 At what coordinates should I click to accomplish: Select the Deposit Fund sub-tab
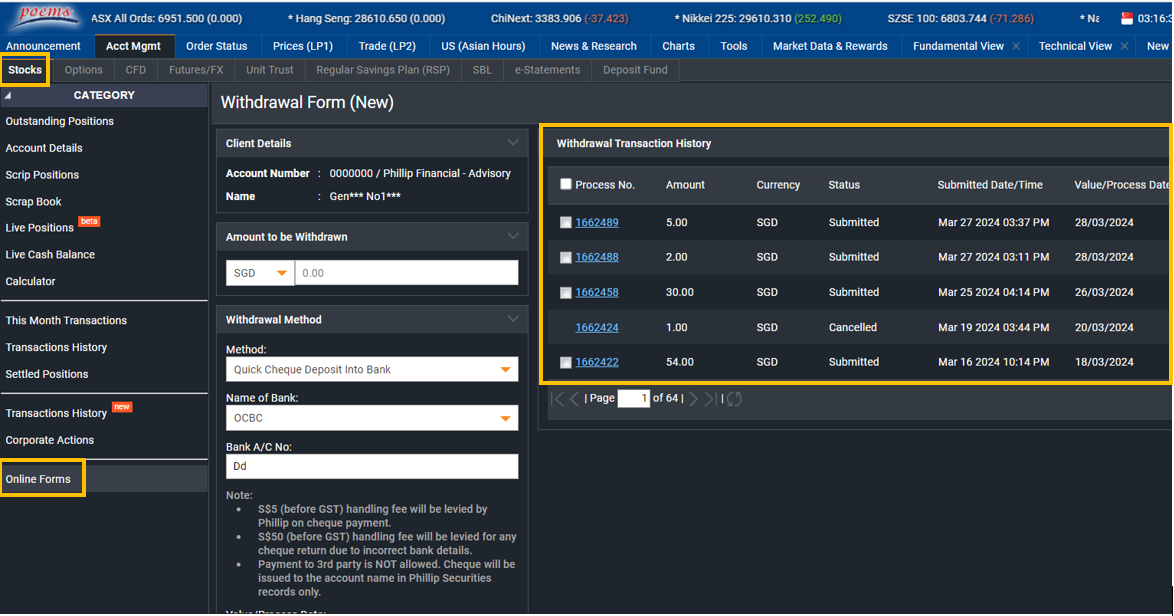tap(635, 70)
